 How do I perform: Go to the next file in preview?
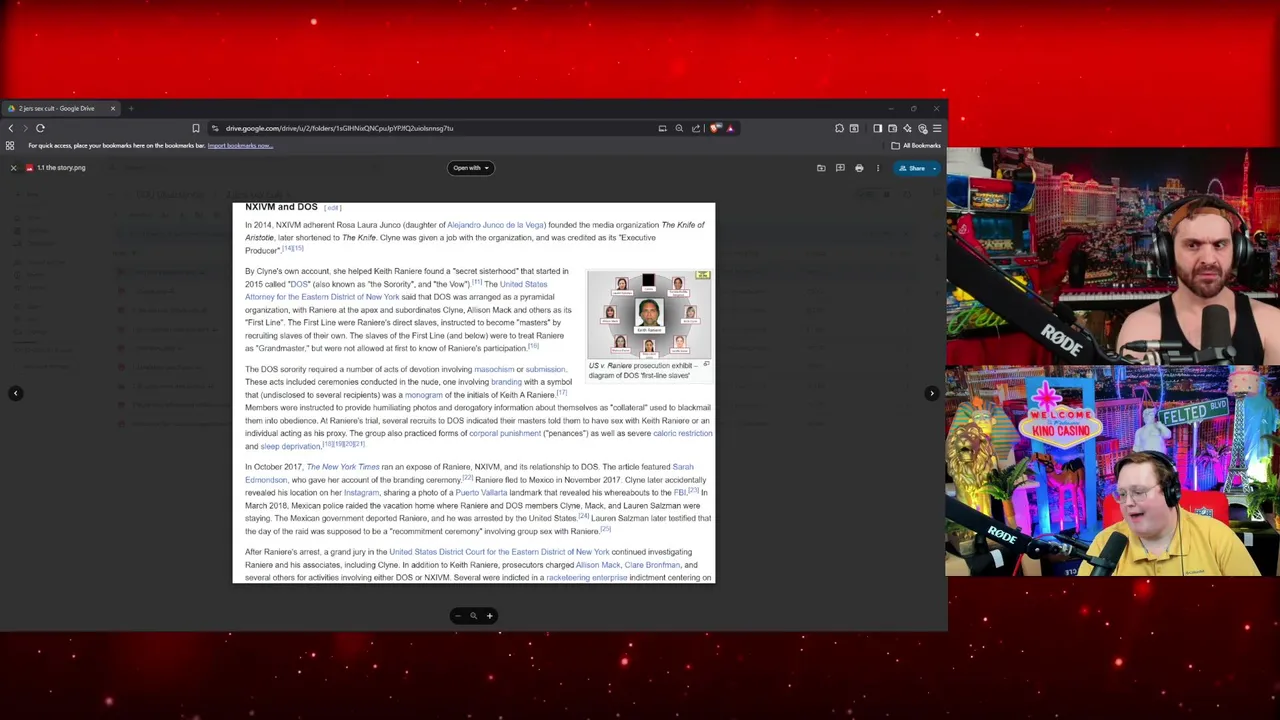tap(932, 393)
